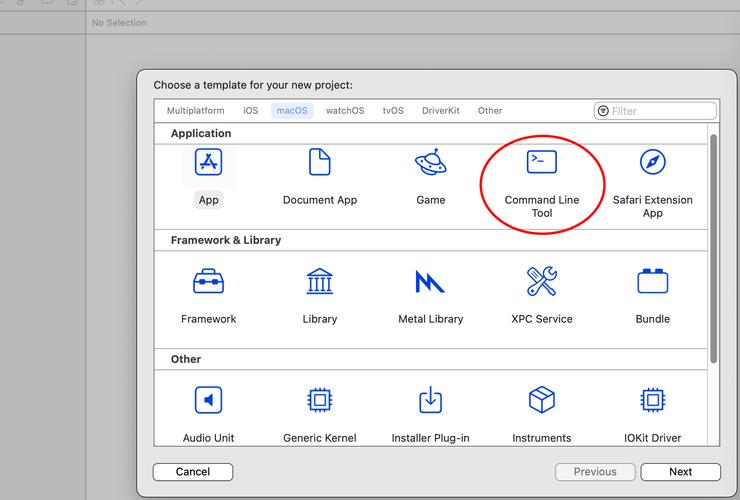Choose the Instruments template icon
Screen dimensions: 740x500
click(x=541, y=401)
